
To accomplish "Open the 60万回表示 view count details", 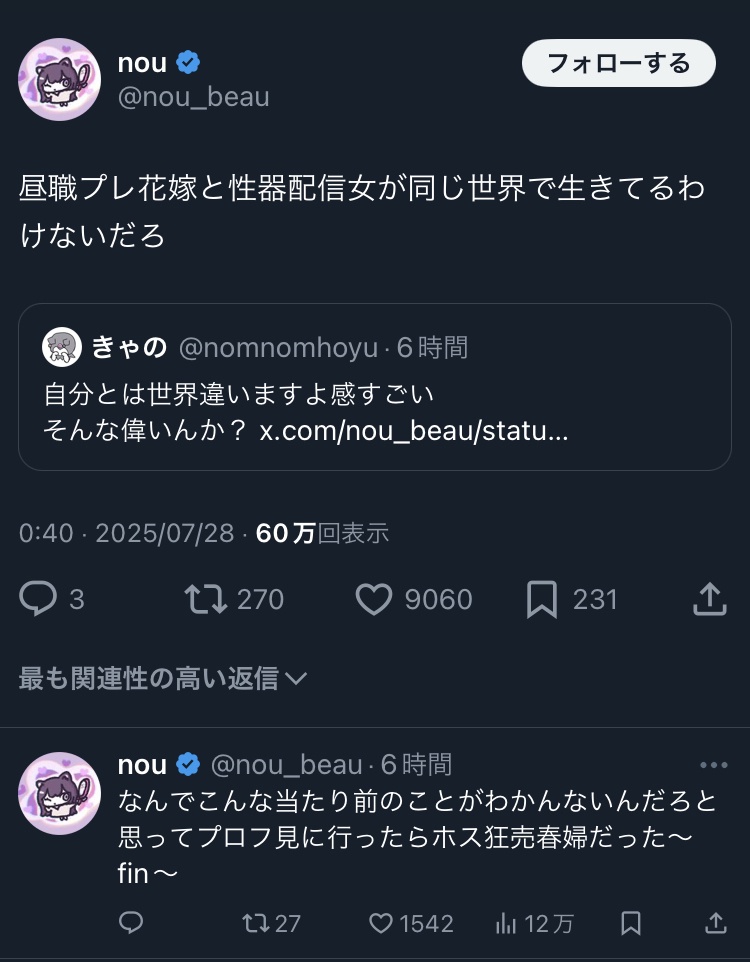I will tap(322, 533).
